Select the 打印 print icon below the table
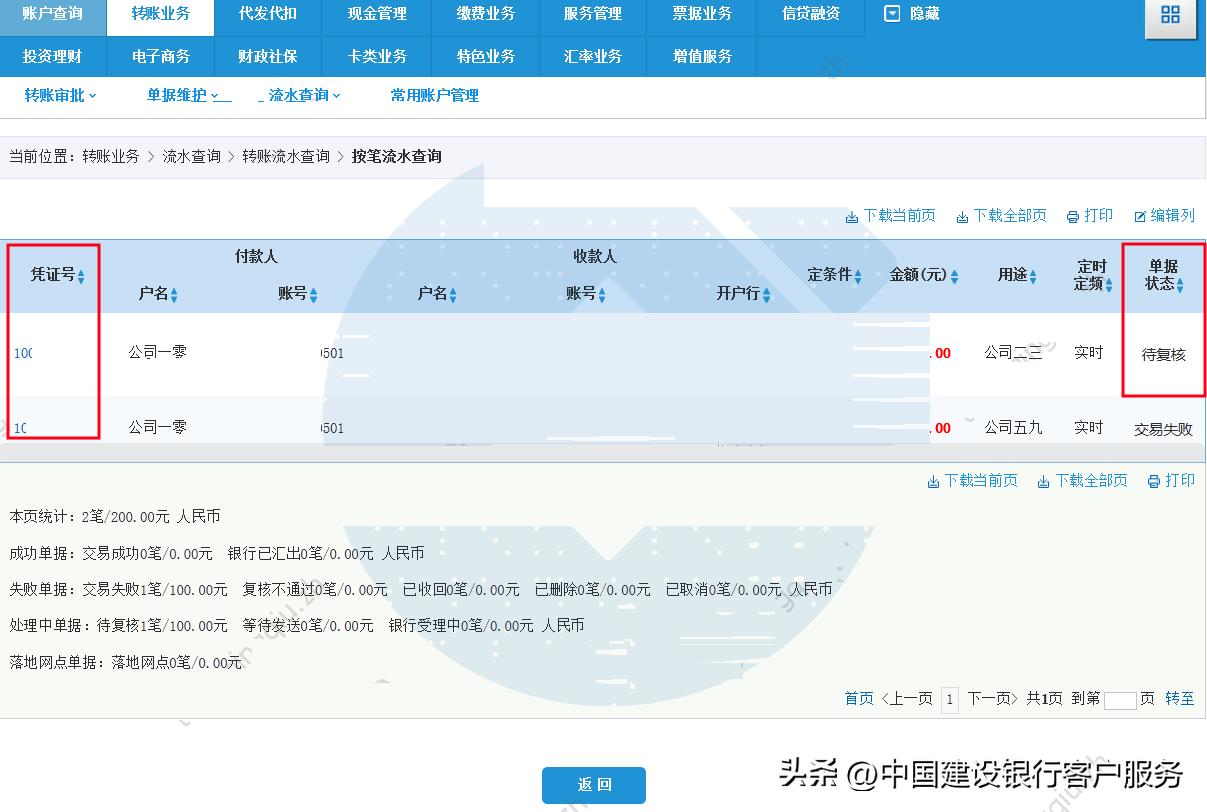Screen dimensions: 1207x812 [1171, 480]
